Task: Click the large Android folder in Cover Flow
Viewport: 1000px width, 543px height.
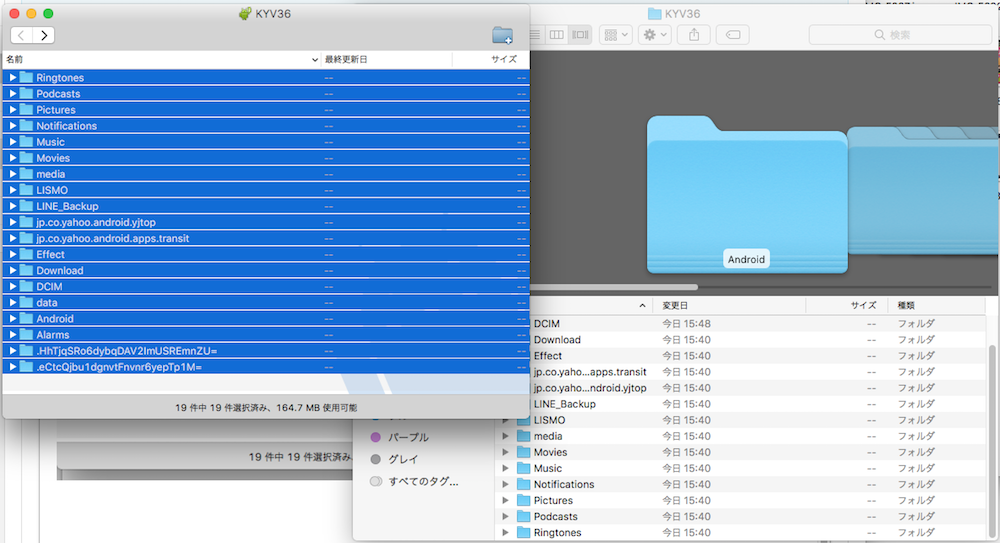Action: [x=746, y=195]
